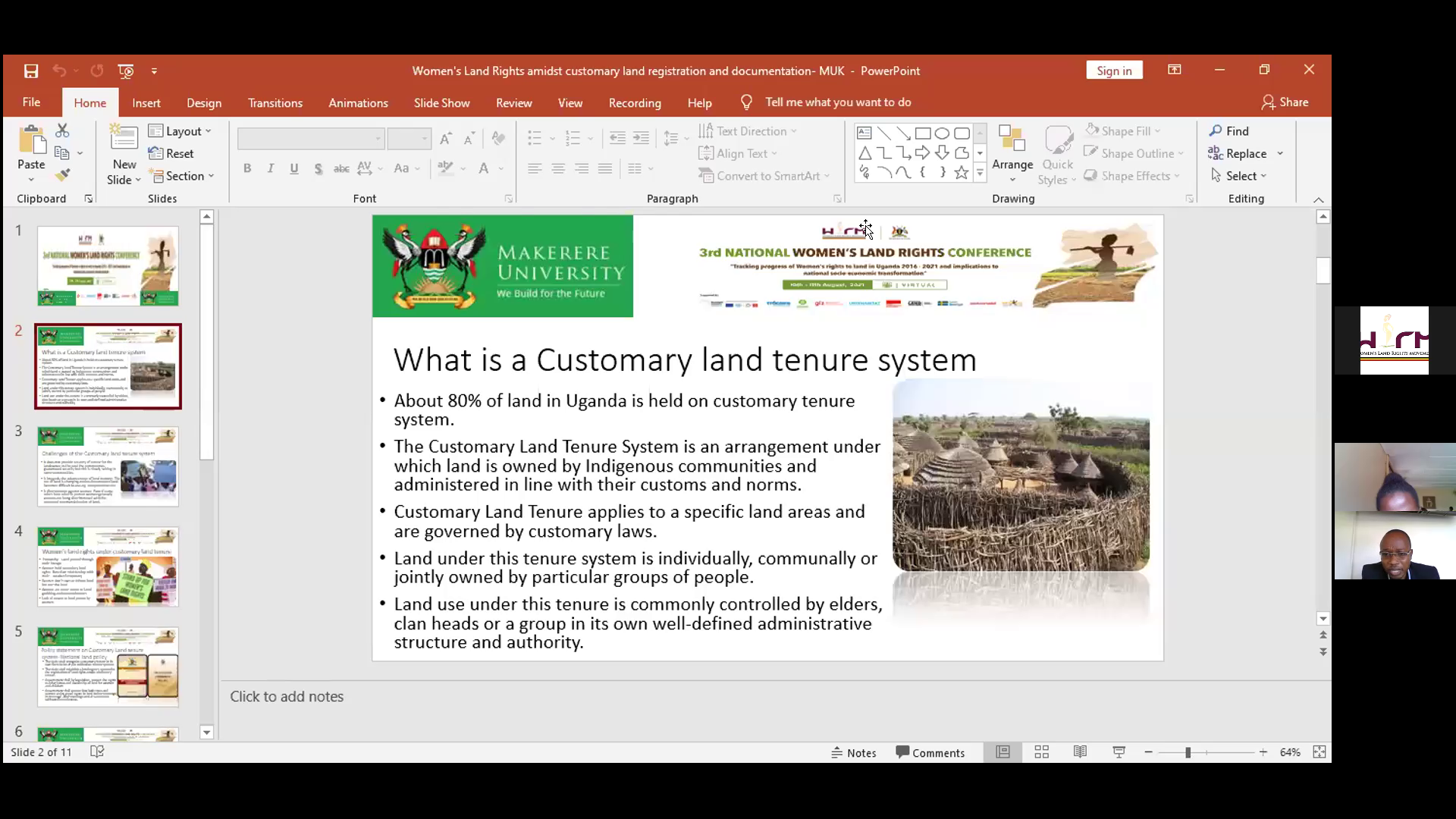The width and height of the screenshot is (1456, 819).
Task: Open the Quick Styles dropdown
Action: (1058, 155)
